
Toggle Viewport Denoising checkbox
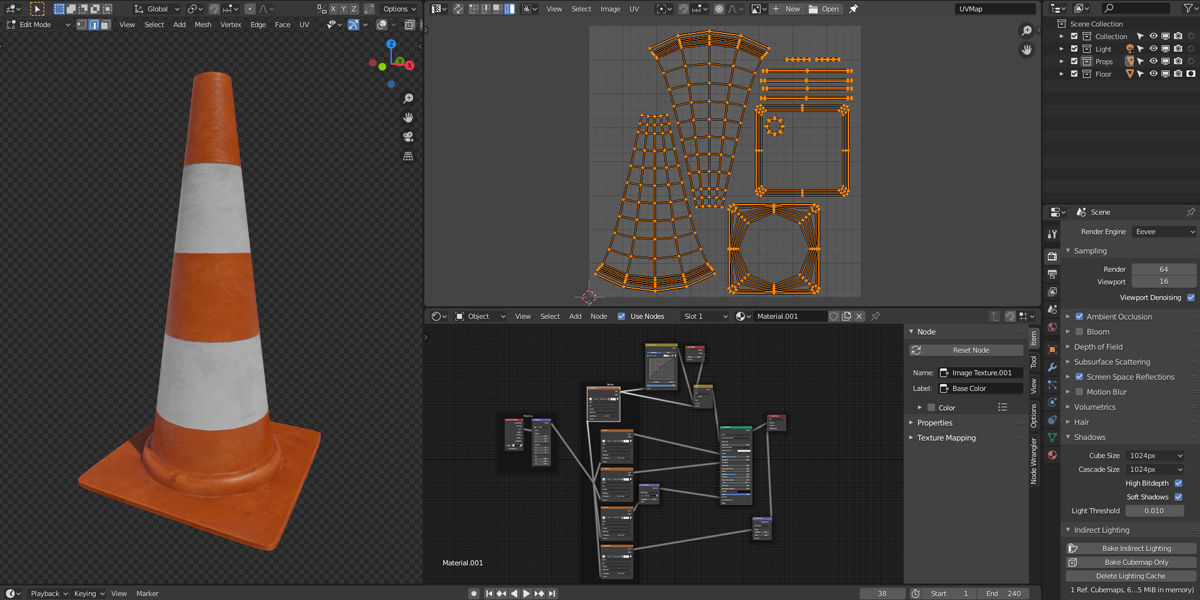pos(1190,297)
